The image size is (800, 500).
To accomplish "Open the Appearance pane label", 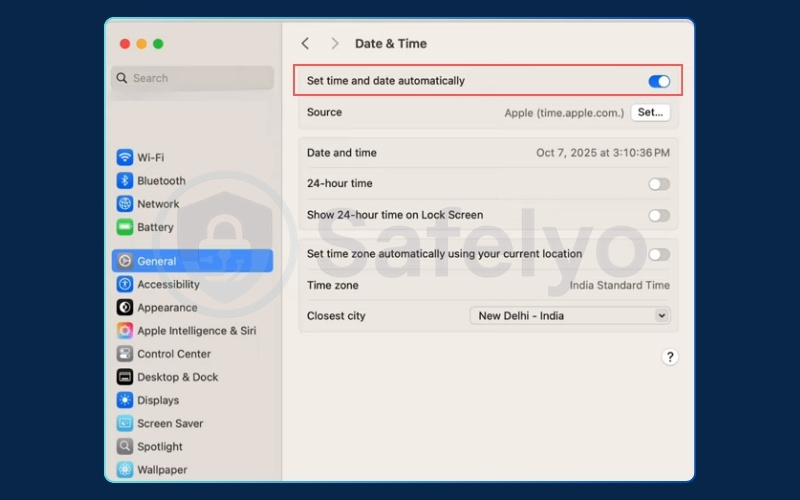I will pos(167,308).
